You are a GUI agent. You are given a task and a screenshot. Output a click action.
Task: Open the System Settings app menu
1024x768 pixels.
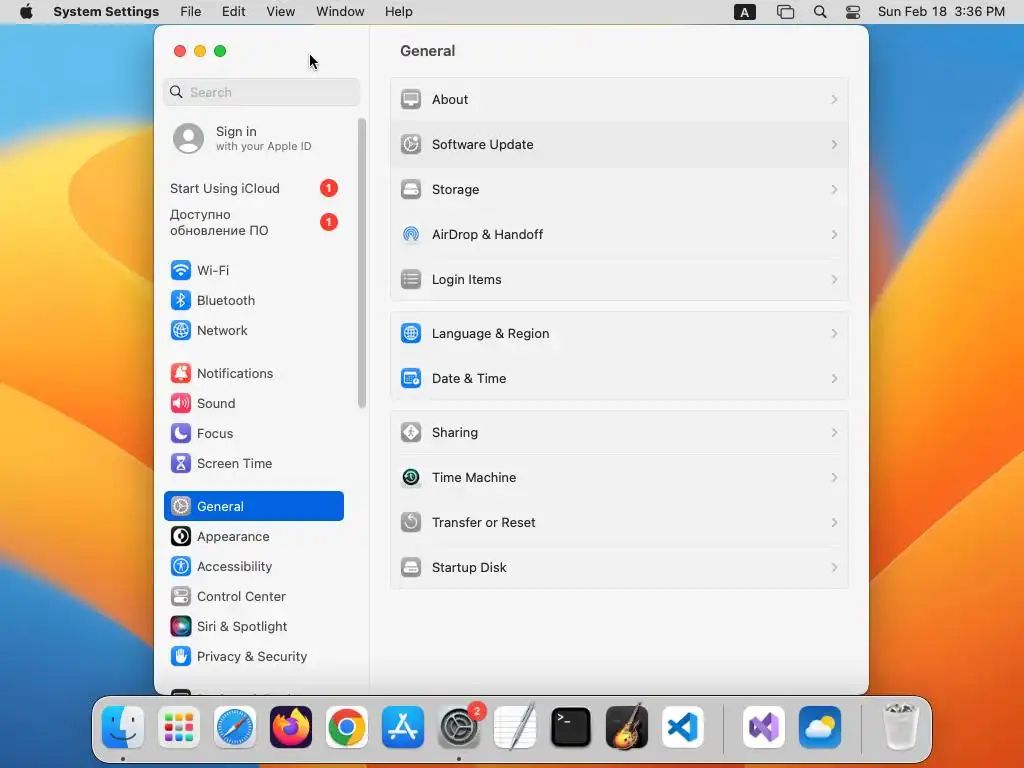tap(106, 12)
